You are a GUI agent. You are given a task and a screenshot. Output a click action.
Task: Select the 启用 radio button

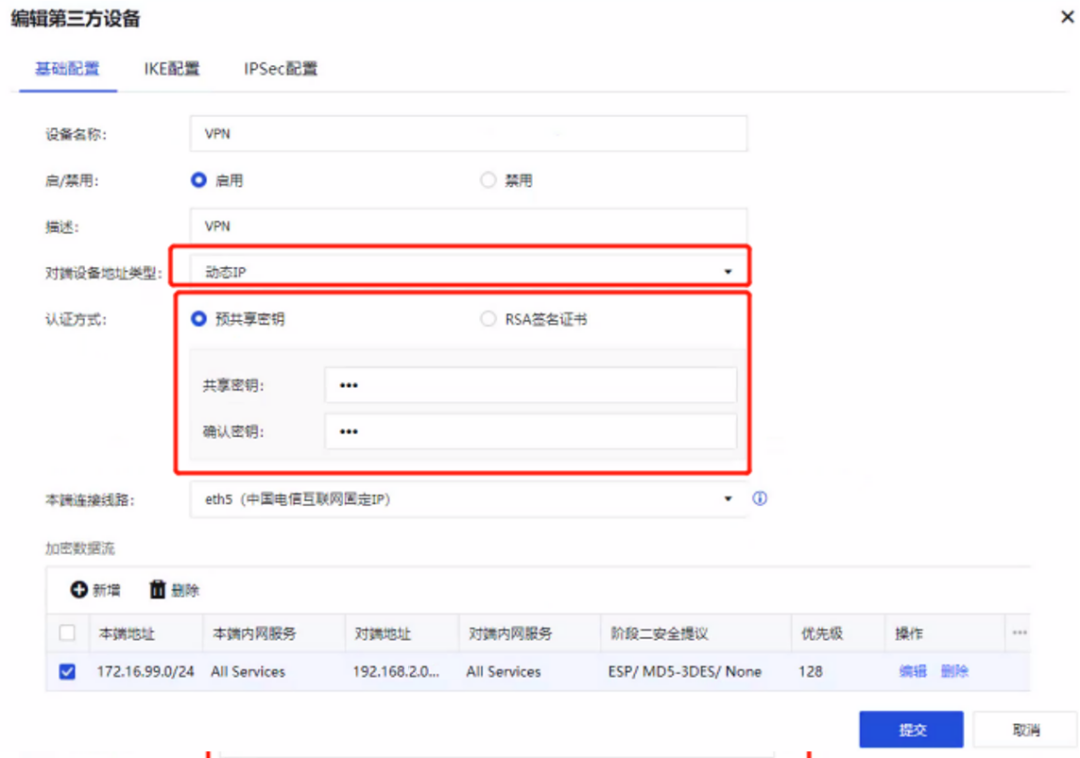[x=198, y=180]
